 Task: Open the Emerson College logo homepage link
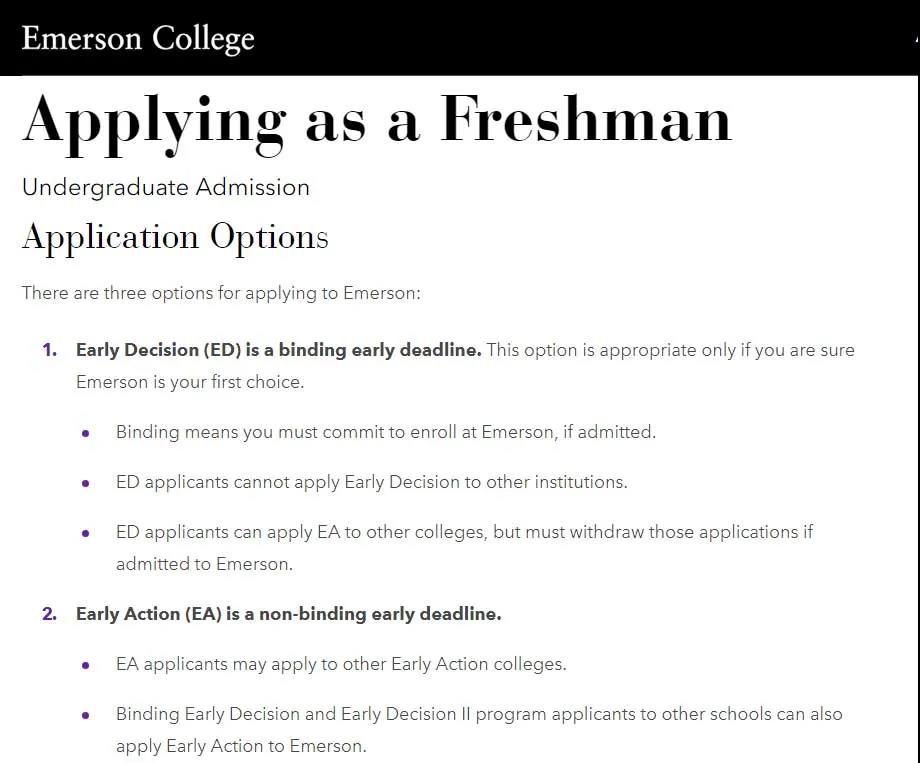(x=138, y=39)
